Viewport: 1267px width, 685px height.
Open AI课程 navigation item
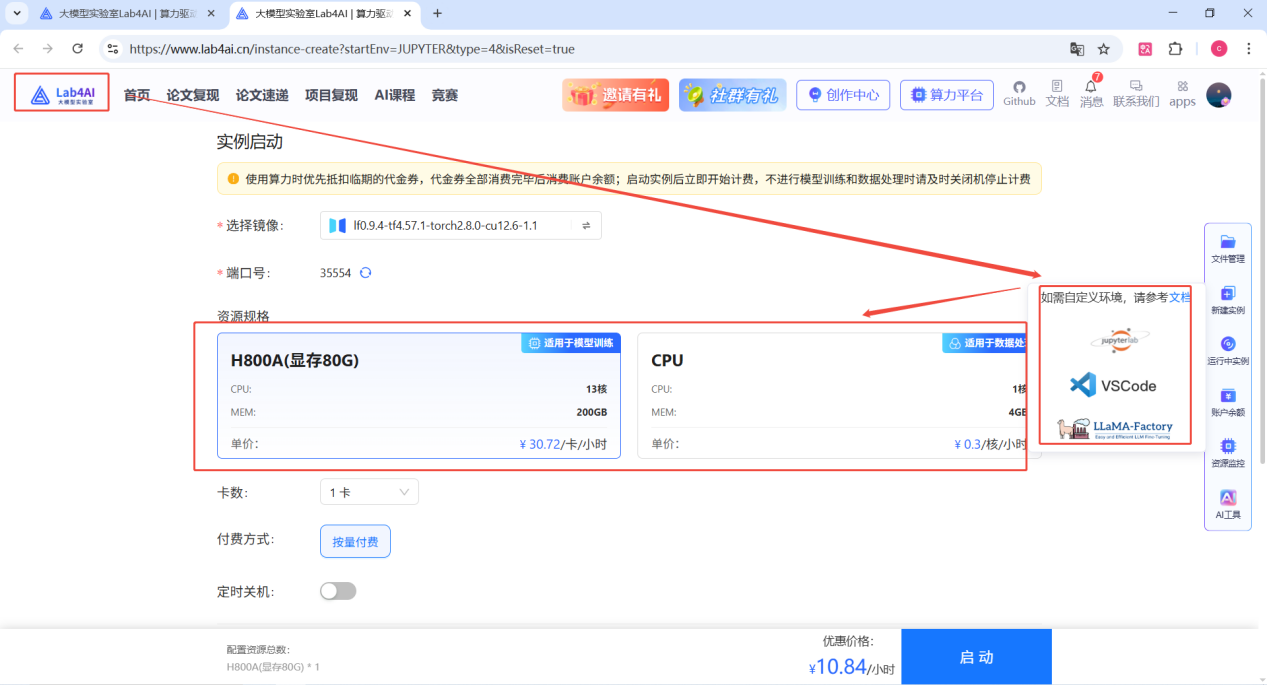(394, 95)
